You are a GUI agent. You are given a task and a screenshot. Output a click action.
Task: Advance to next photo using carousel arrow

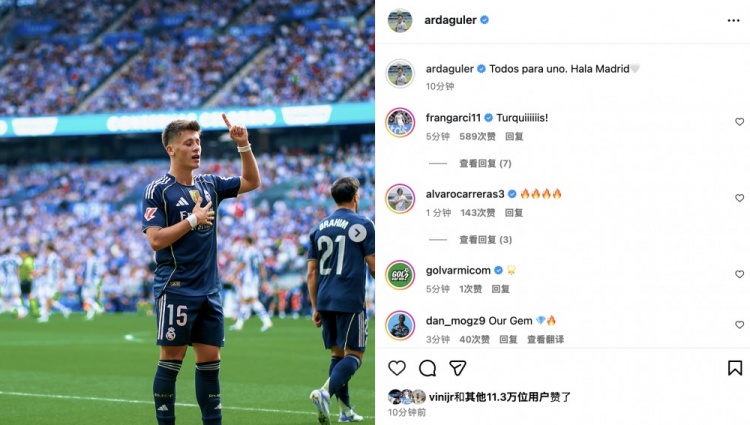tap(357, 233)
